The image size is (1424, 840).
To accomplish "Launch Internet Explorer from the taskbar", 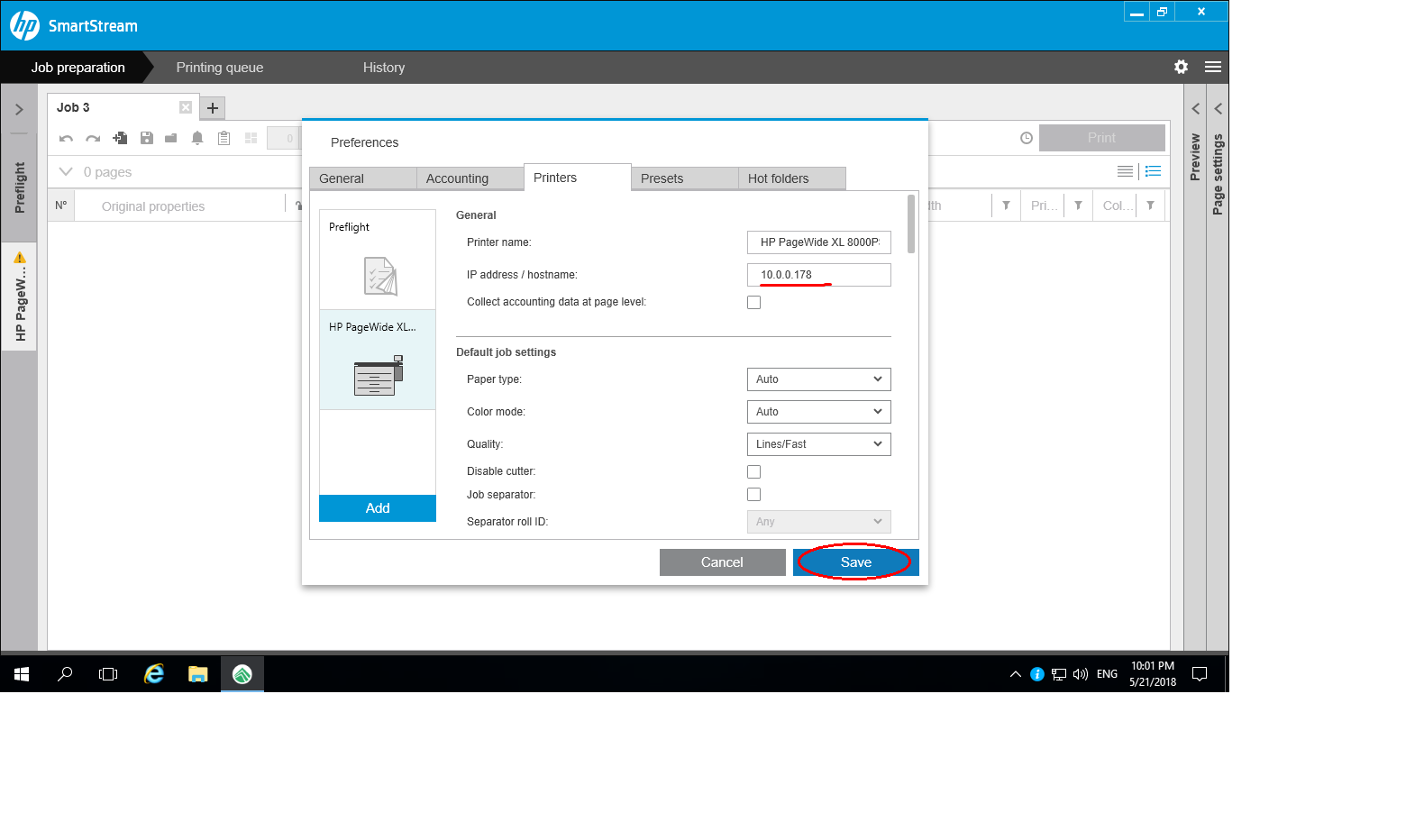I will (154, 674).
